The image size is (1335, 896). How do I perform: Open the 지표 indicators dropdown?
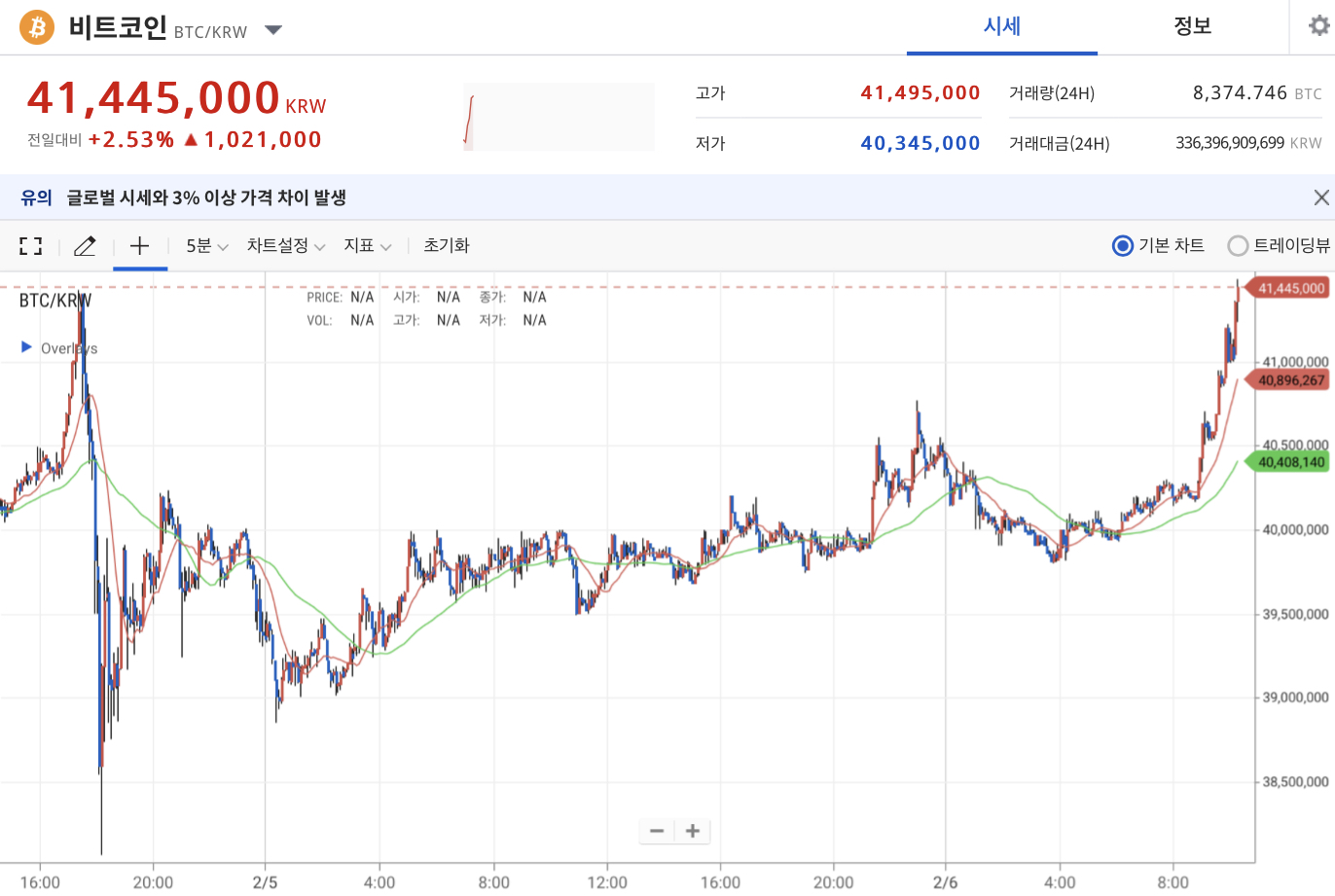pyautogui.click(x=368, y=246)
